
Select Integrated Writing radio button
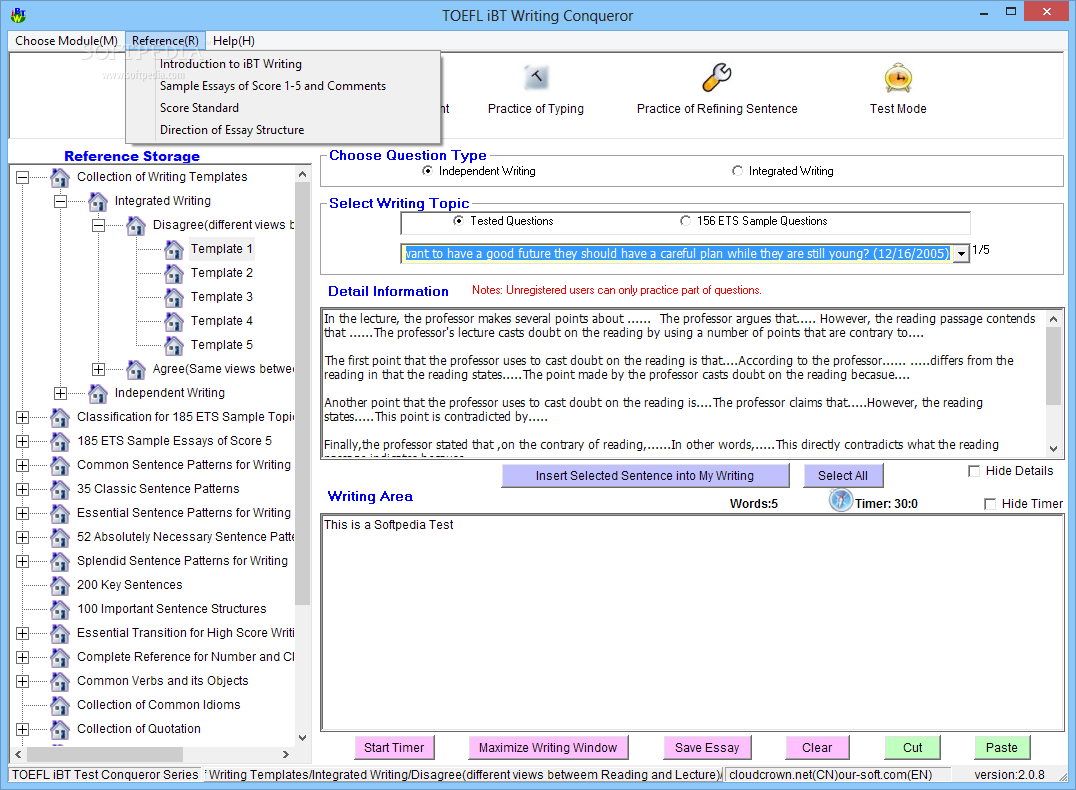click(737, 171)
